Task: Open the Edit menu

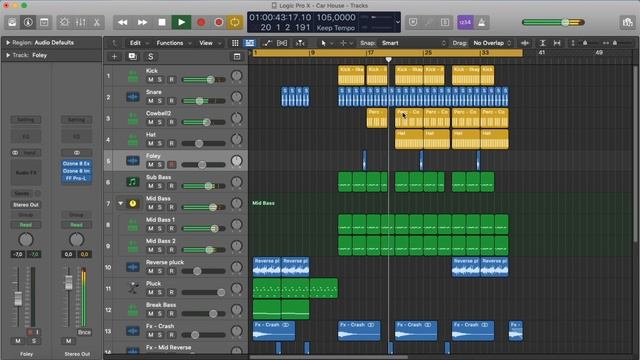Action: tap(138, 43)
